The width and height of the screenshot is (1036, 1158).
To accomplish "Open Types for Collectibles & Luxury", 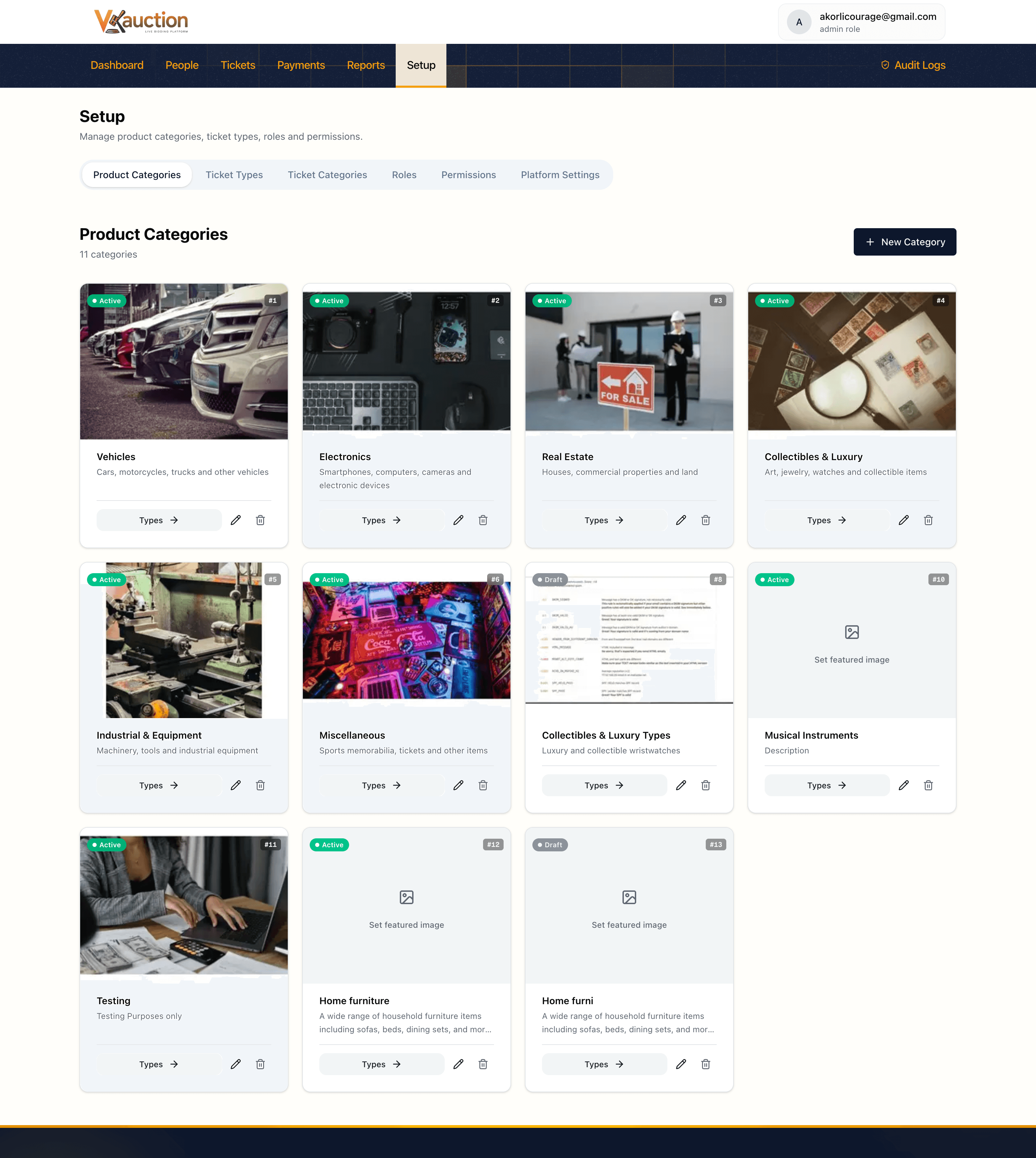I will [827, 520].
